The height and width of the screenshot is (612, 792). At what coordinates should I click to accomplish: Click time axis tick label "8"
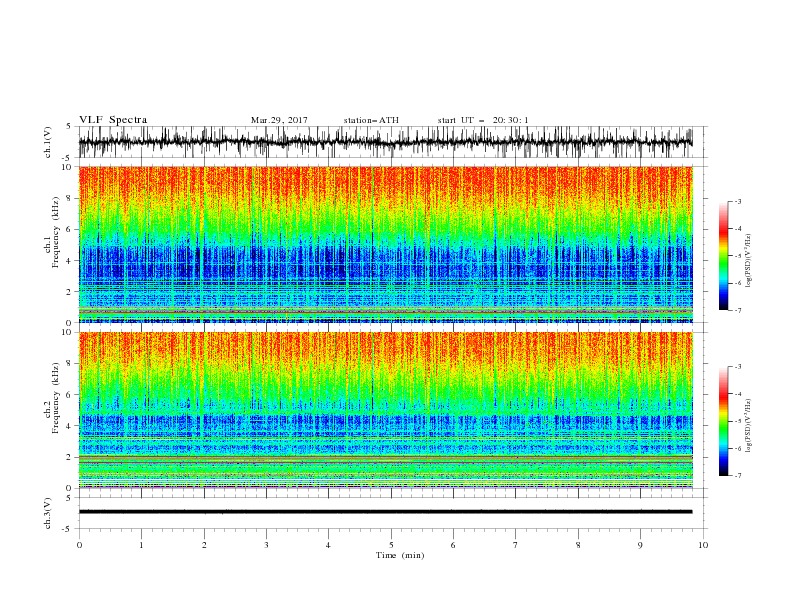point(578,545)
